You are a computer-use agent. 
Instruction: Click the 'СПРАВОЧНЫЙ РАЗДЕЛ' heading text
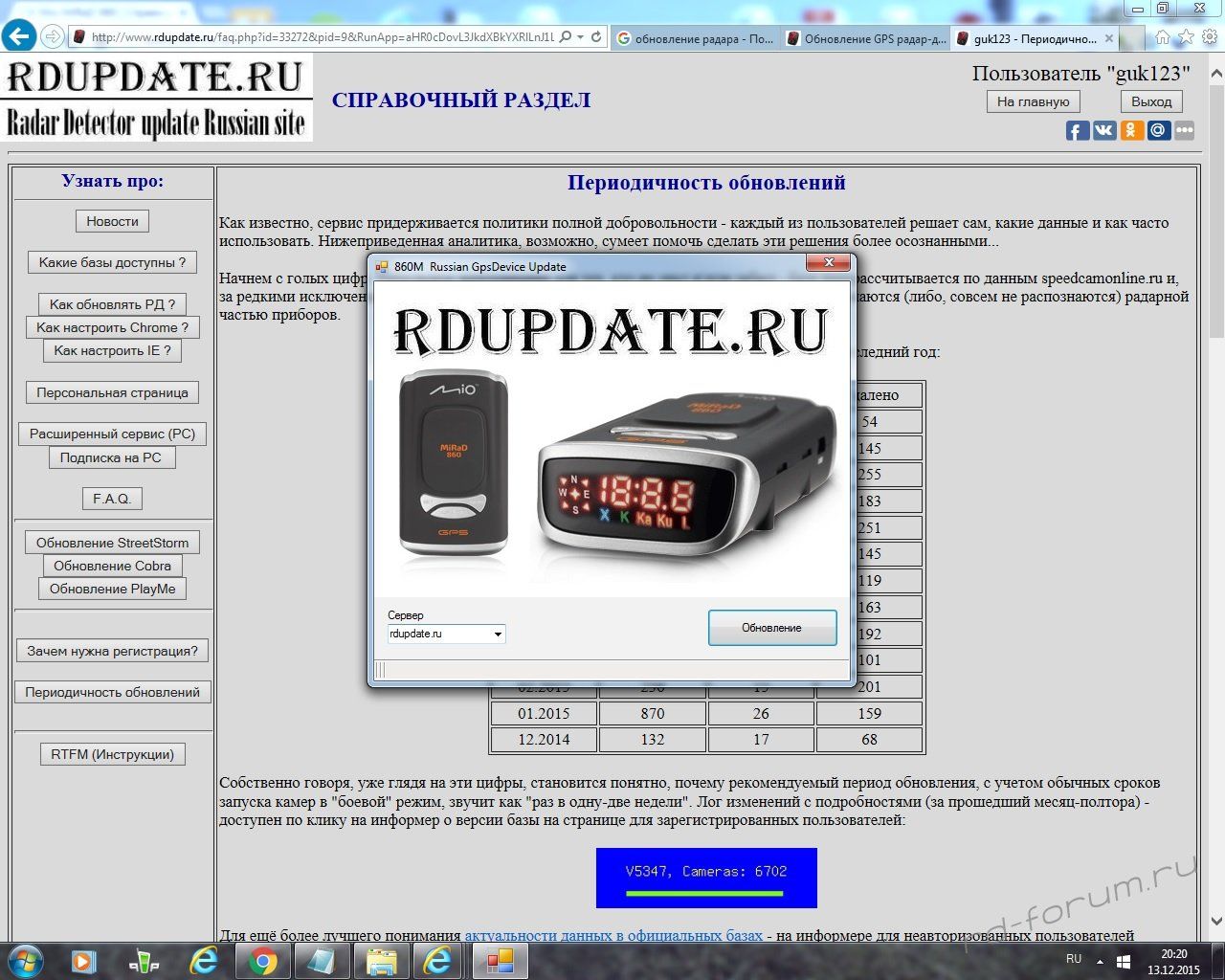coord(461,100)
